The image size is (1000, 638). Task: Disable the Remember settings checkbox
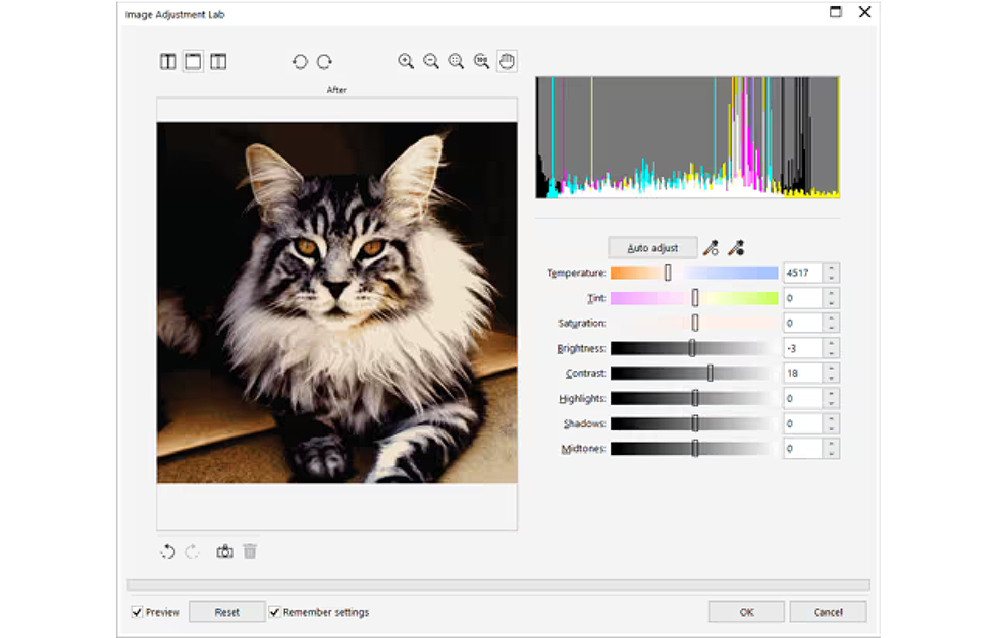[x=274, y=612]
